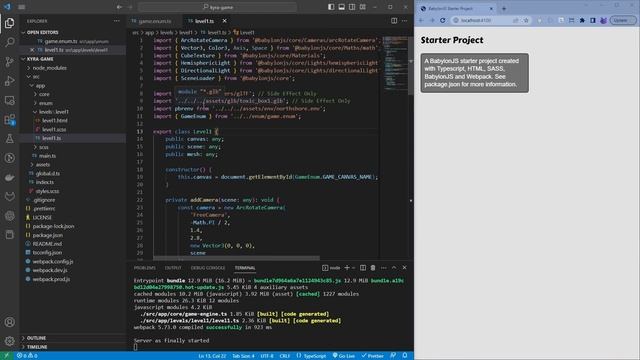Open level1.scss in the file tree
The width and height of the screenshot is (640, 360).
[x=54, y=129]
